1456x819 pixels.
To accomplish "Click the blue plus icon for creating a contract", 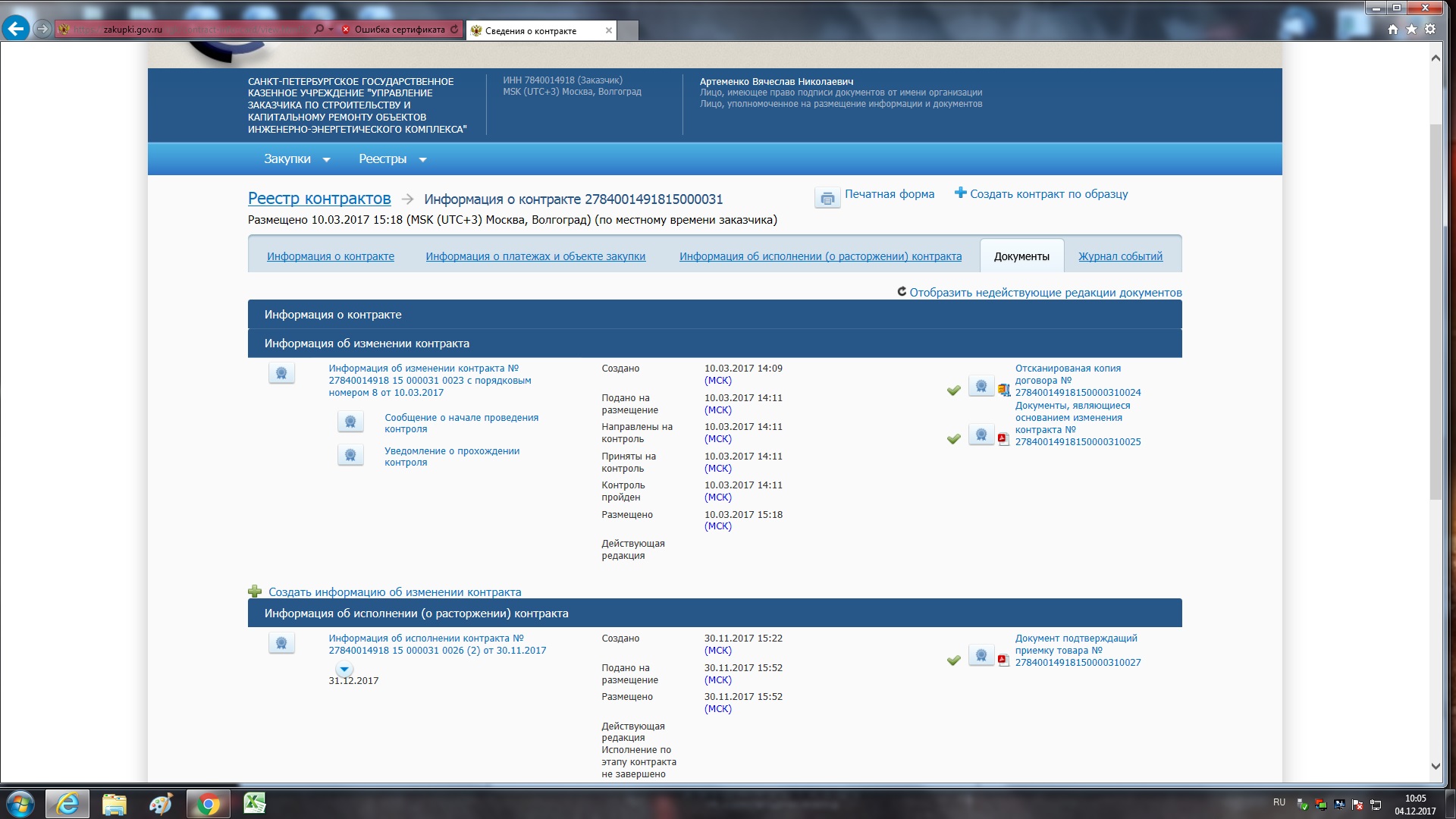I will [x=960, y=193].
